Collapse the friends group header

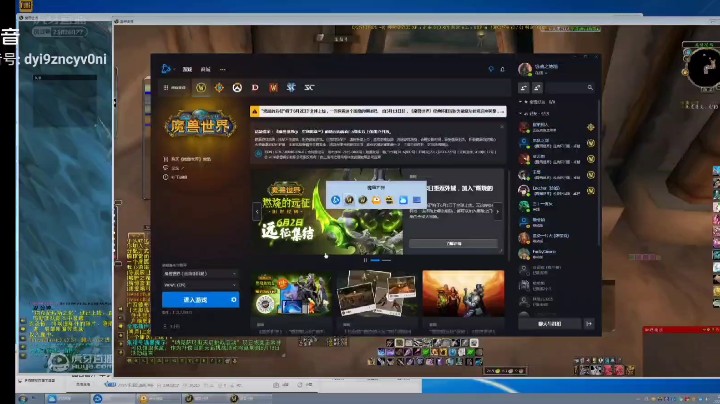tap(535, 113)
